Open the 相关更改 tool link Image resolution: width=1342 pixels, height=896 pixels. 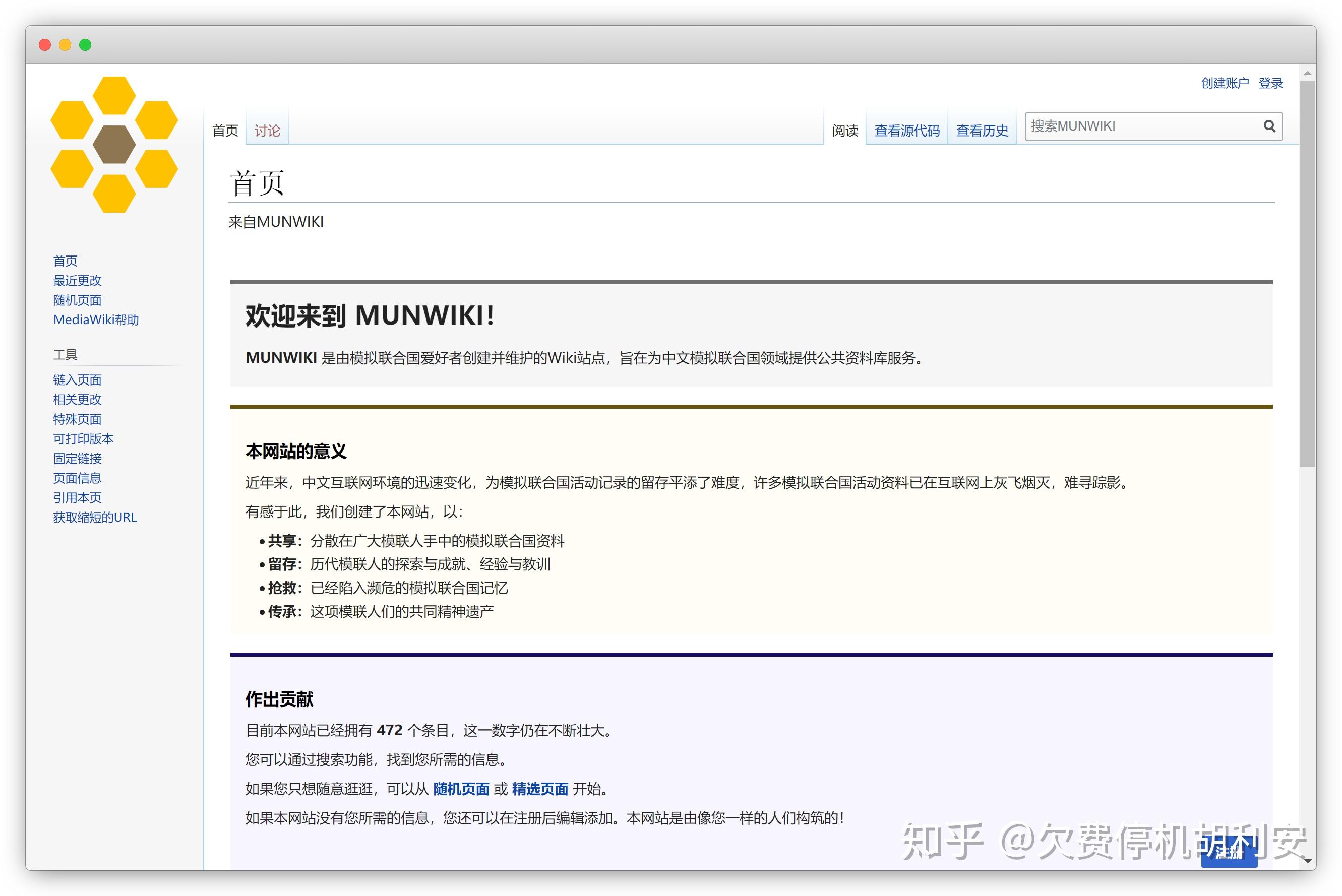pyautogui.click(x=77, y=400)
